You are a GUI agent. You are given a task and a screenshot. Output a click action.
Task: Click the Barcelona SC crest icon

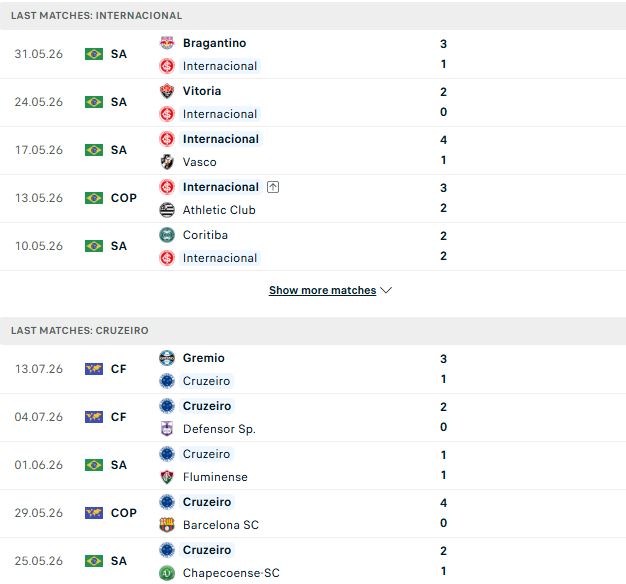[x=167, y=525]
